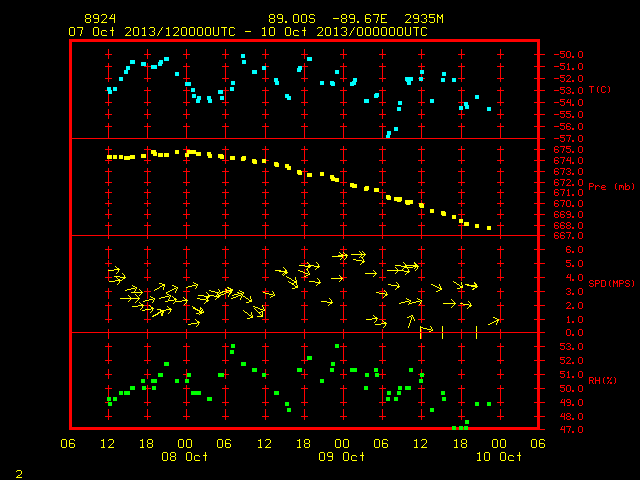Image resolution: width=640 pixels, height=480 pixels.
Task: Click the RH(%) humidity axis label
Action: [x=602, y=380]
